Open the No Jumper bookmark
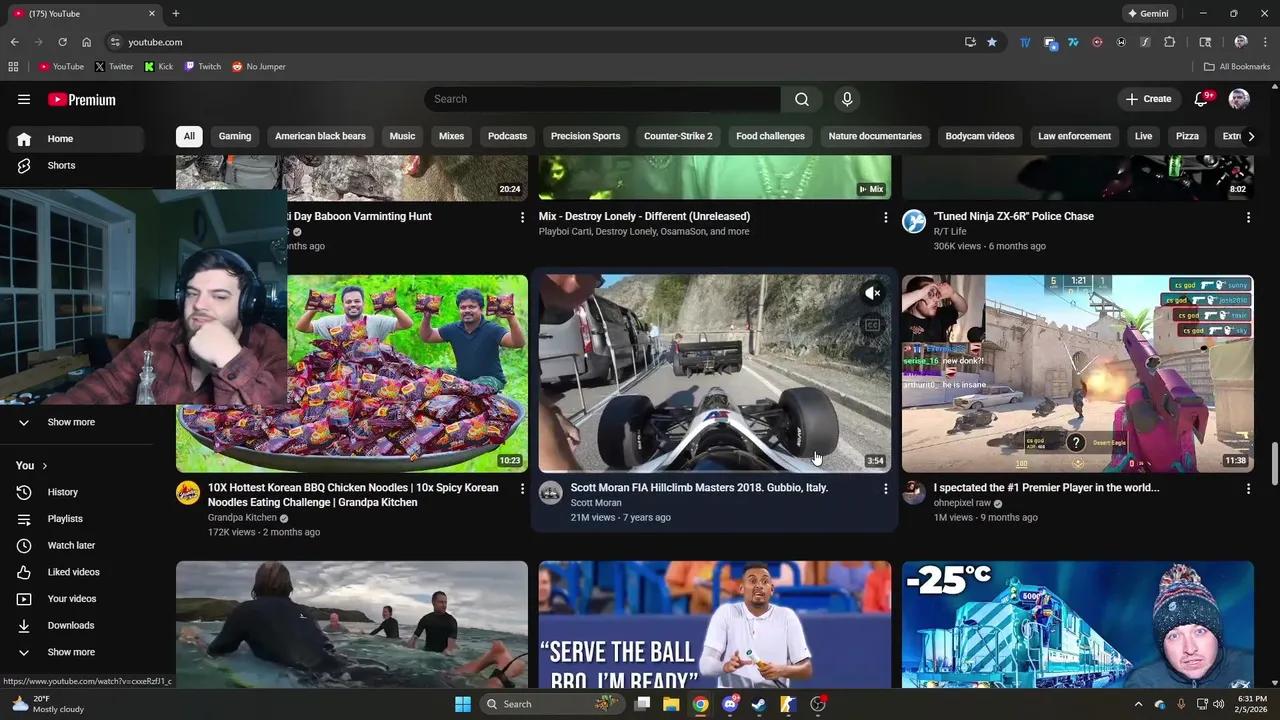Screen dimensions: 1280x720 pyautogui.click(x=259, y=66)
